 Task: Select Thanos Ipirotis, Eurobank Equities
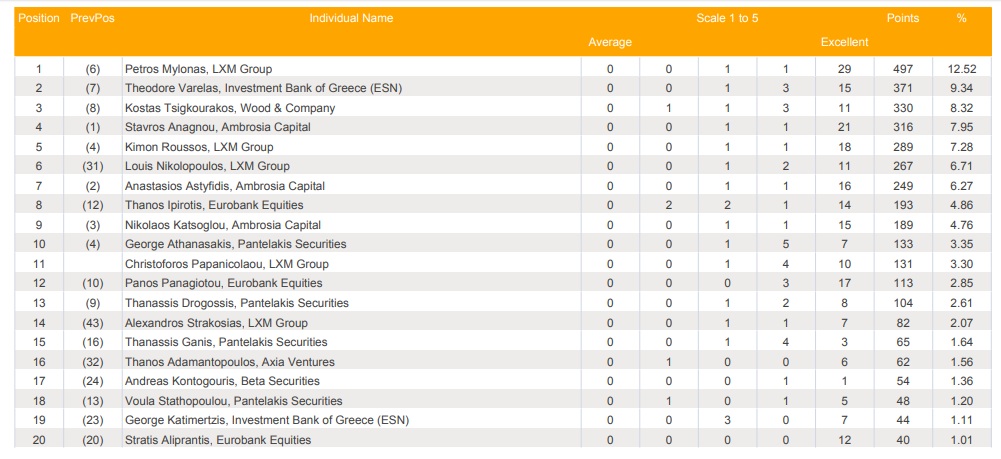[213, 205]
